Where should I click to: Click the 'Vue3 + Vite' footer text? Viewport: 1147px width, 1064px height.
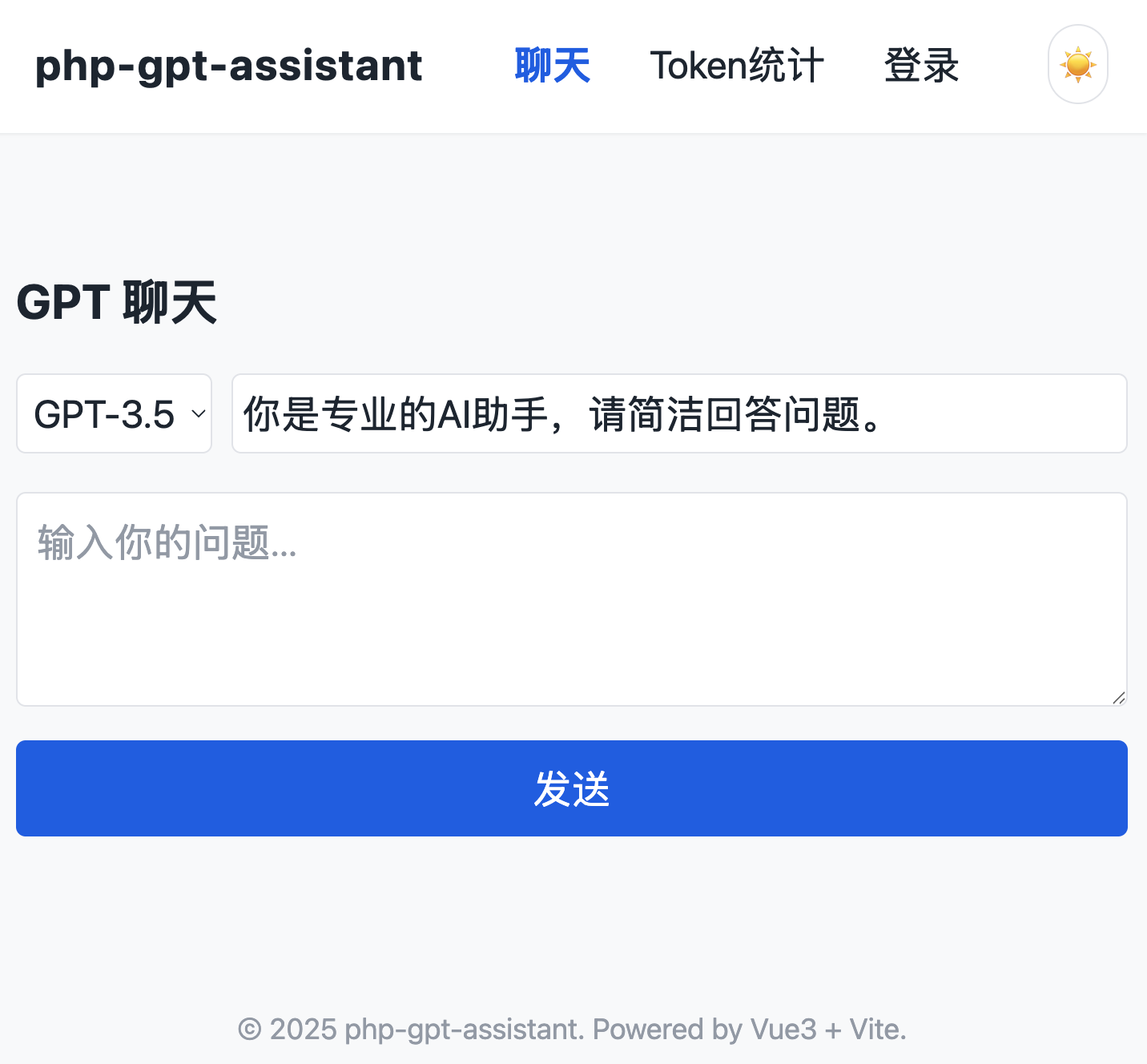[827, 1030]
